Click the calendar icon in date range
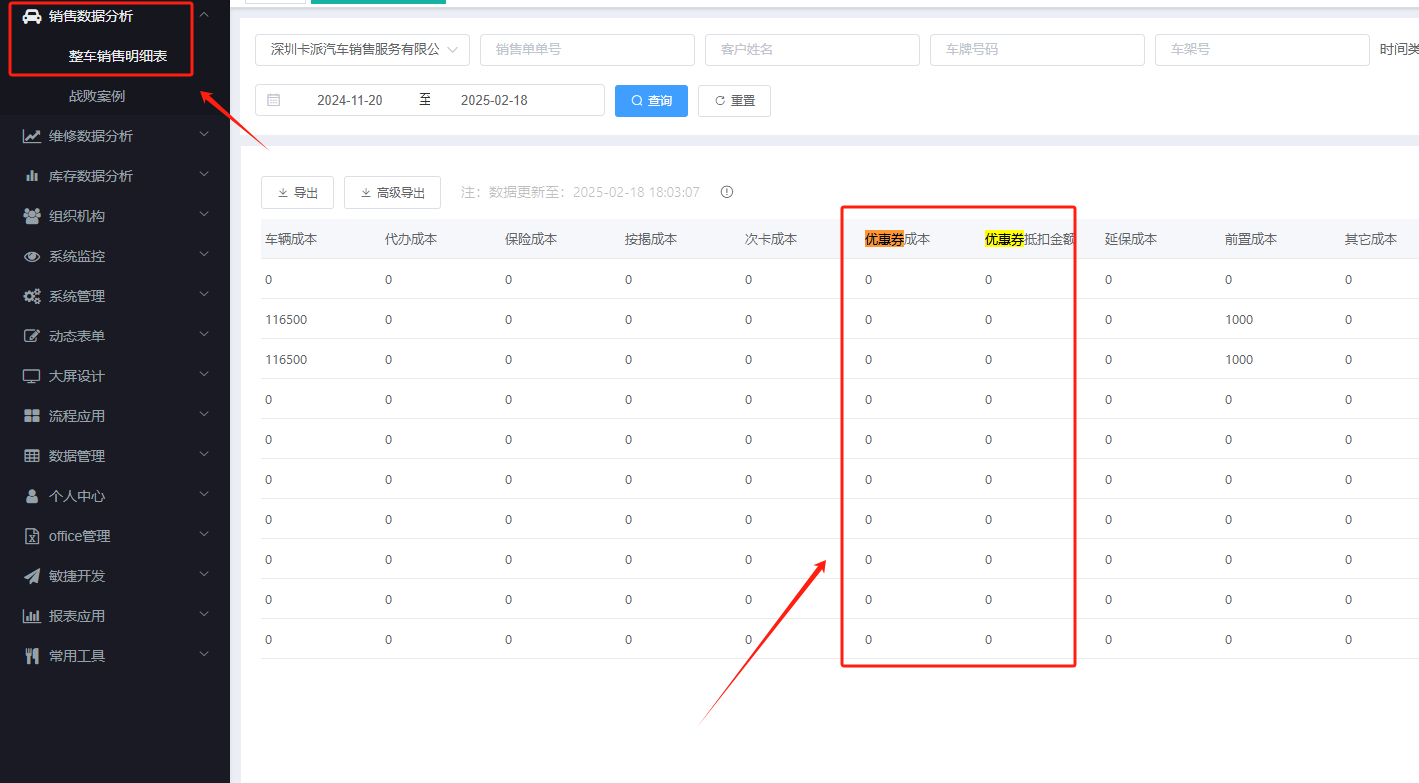The height and width of the screenshot is (783, 1419). tap(274, 100)
